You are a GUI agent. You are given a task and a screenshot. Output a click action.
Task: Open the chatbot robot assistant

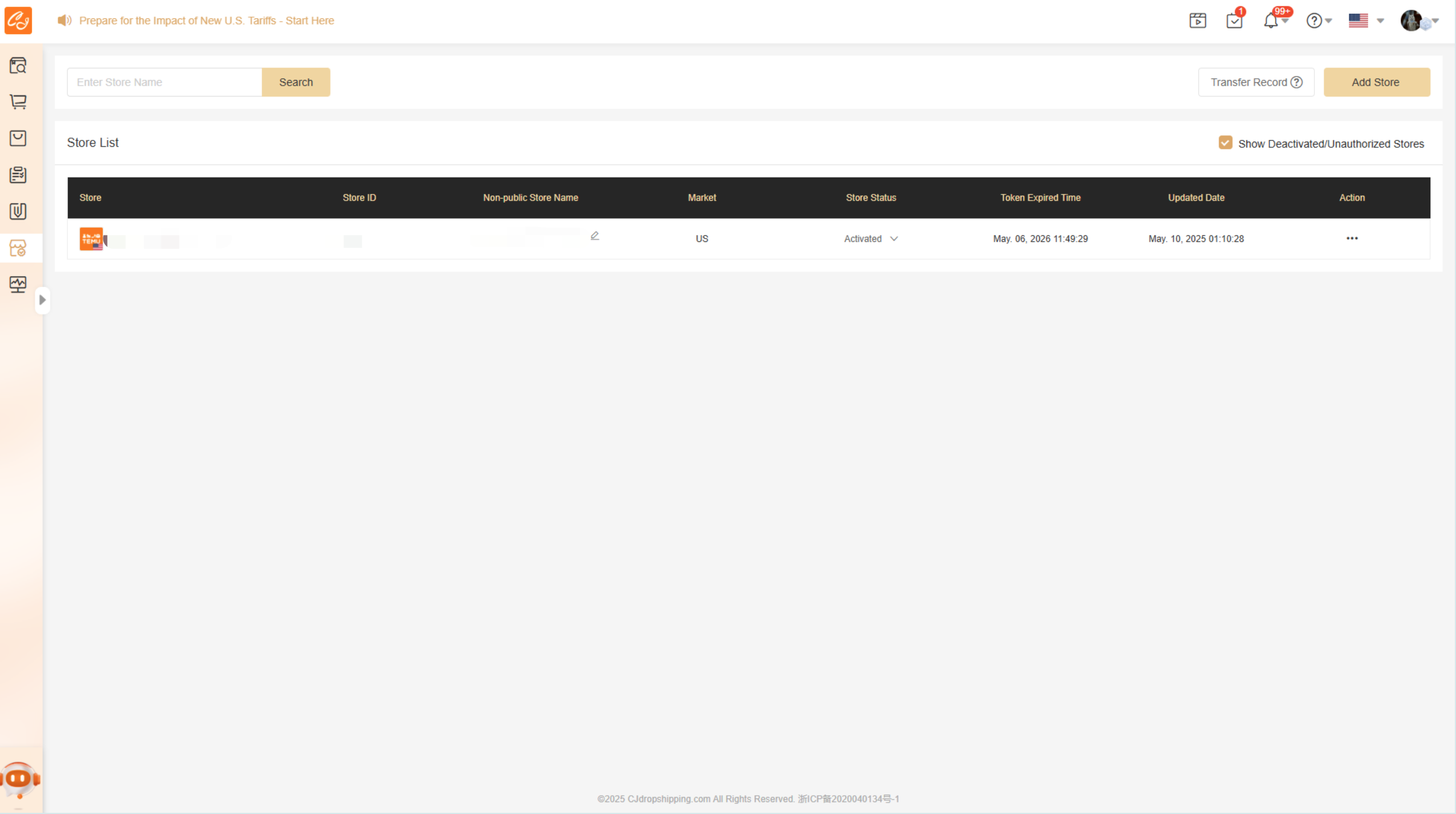click(x=20, y=779)
